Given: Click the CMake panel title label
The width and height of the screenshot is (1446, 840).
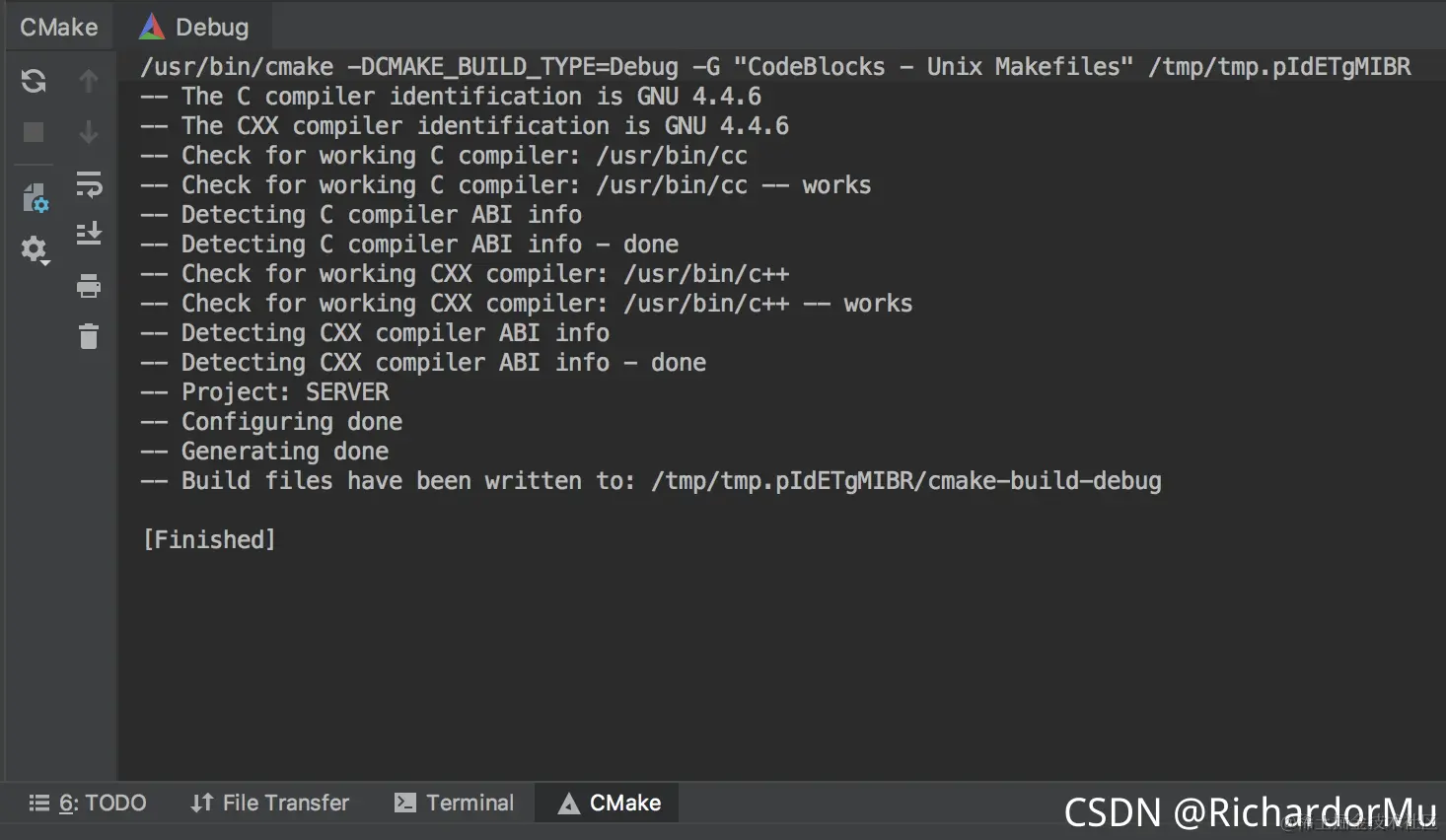Looking at the screenshot, I should pos(59,27).
